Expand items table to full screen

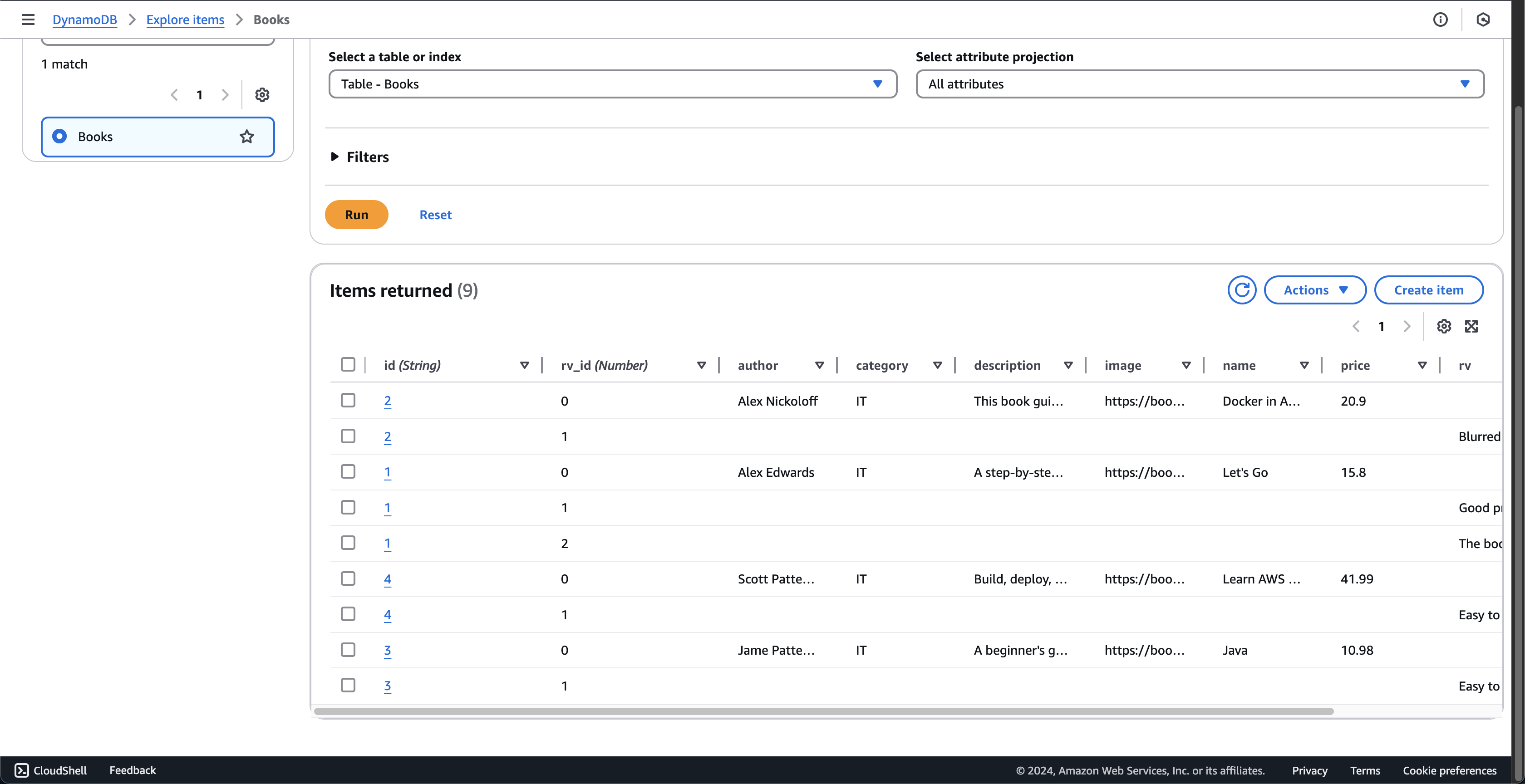click(x=1471, y=326)
